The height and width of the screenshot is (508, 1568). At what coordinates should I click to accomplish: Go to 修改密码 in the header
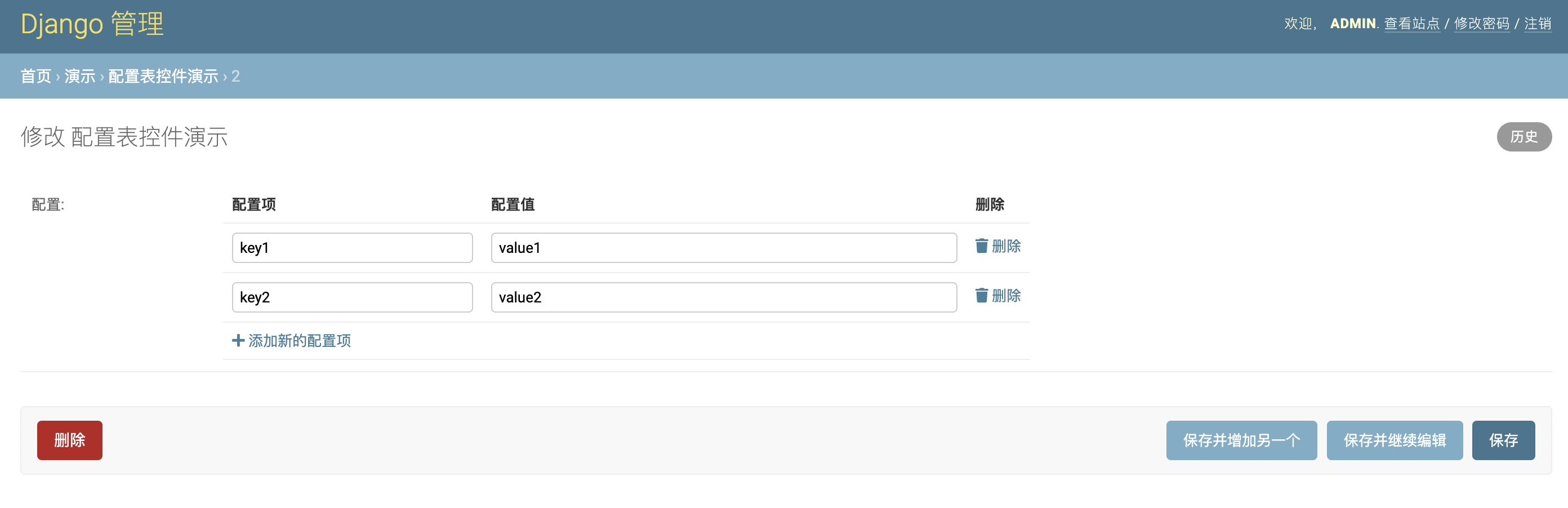pos(1482,24)
